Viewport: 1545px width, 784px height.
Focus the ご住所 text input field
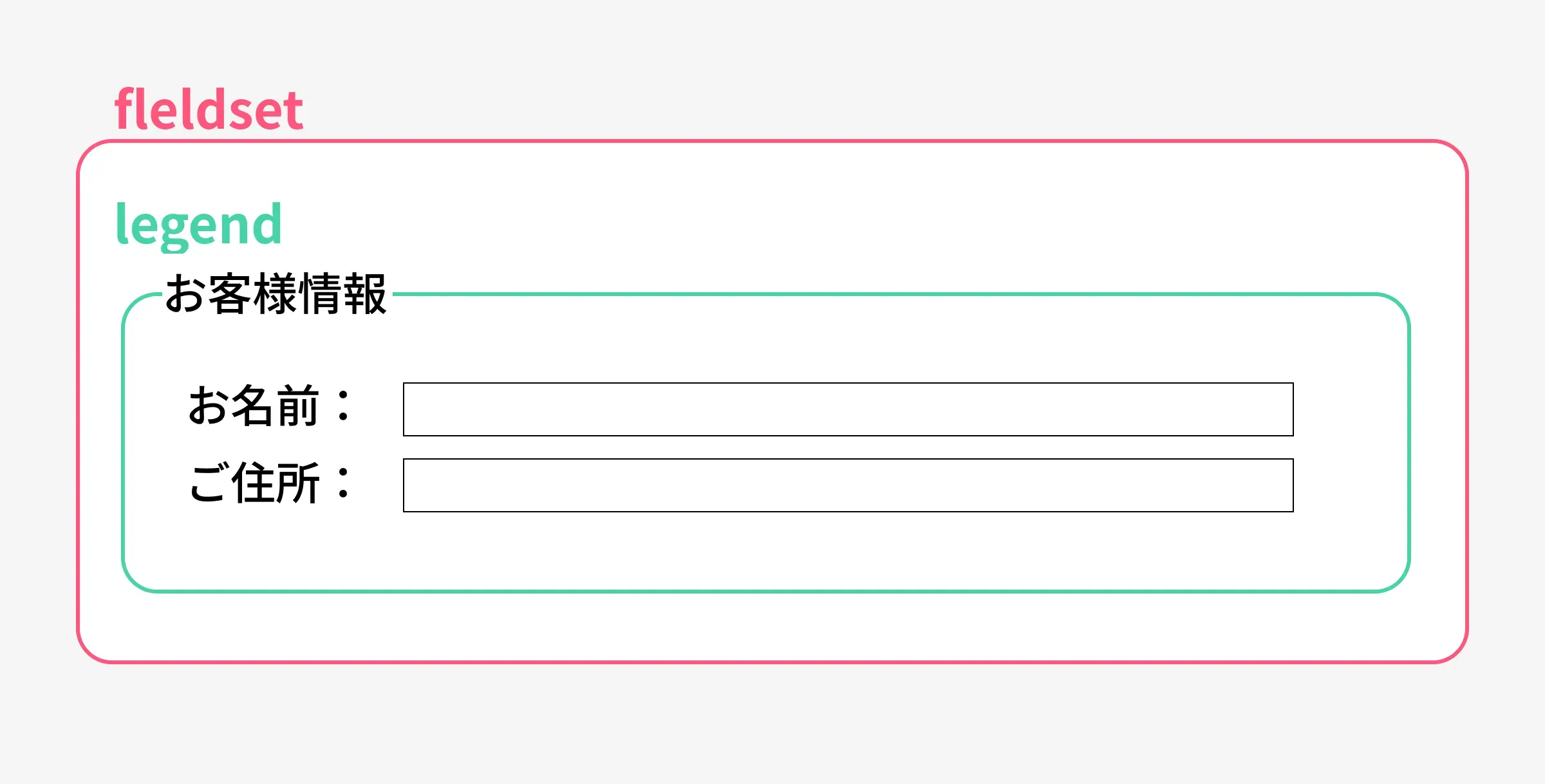[x=848, y=485]
